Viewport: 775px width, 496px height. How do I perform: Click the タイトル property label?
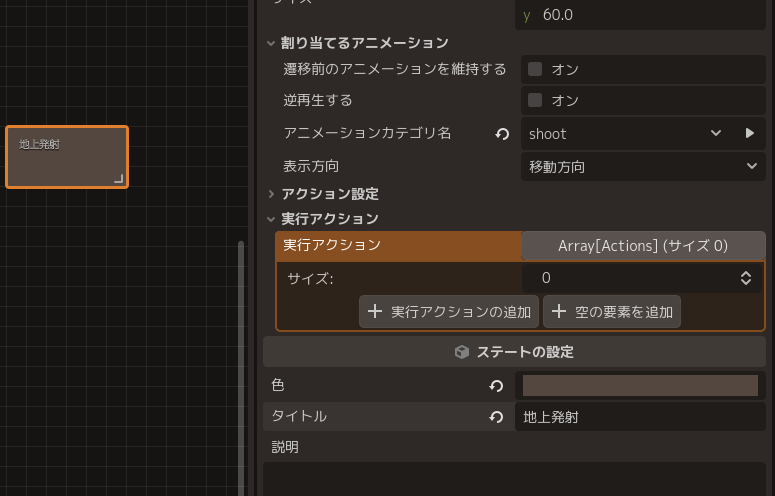click(x=299, y=416)
